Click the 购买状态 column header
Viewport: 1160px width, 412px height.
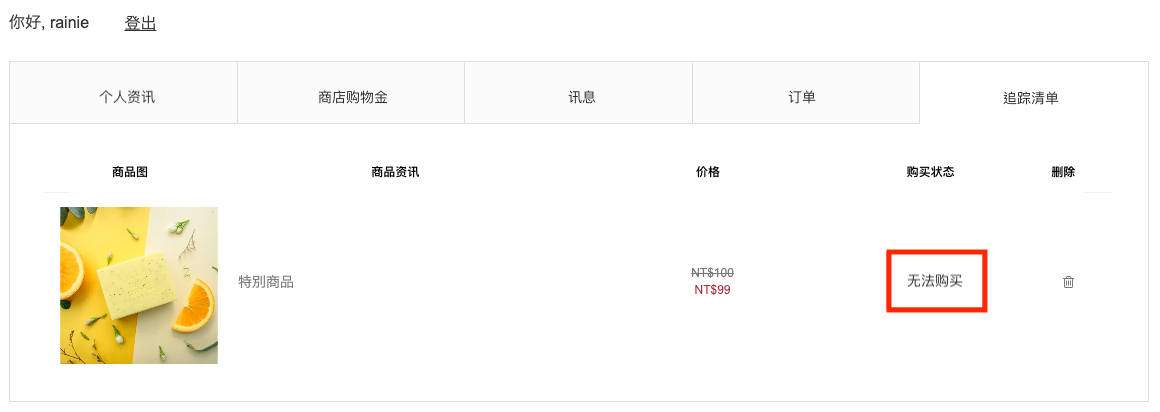(930, 172)
